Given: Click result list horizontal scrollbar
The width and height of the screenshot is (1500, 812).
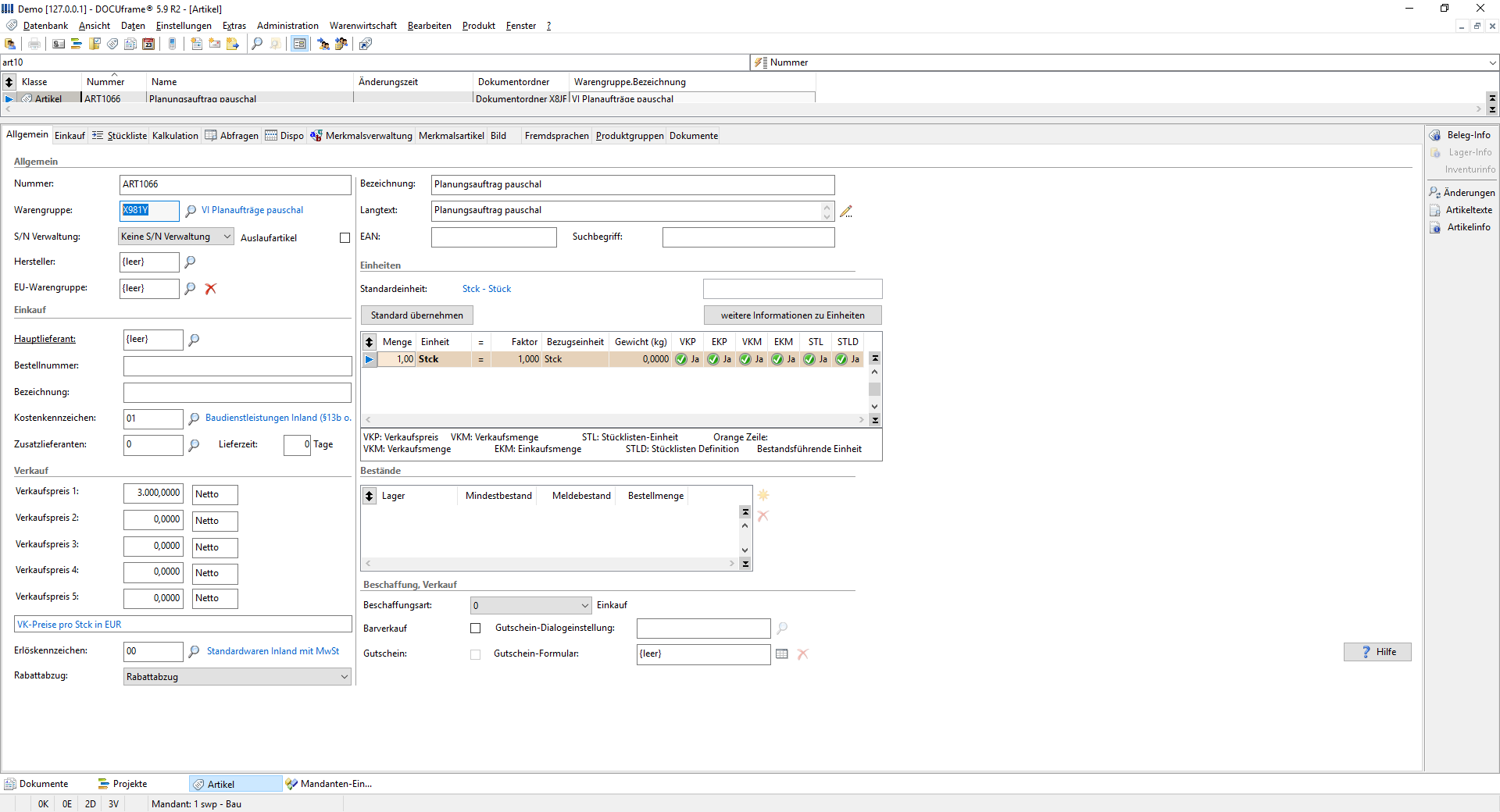Looking at the screenshot, I should click(x=742, y=109).
